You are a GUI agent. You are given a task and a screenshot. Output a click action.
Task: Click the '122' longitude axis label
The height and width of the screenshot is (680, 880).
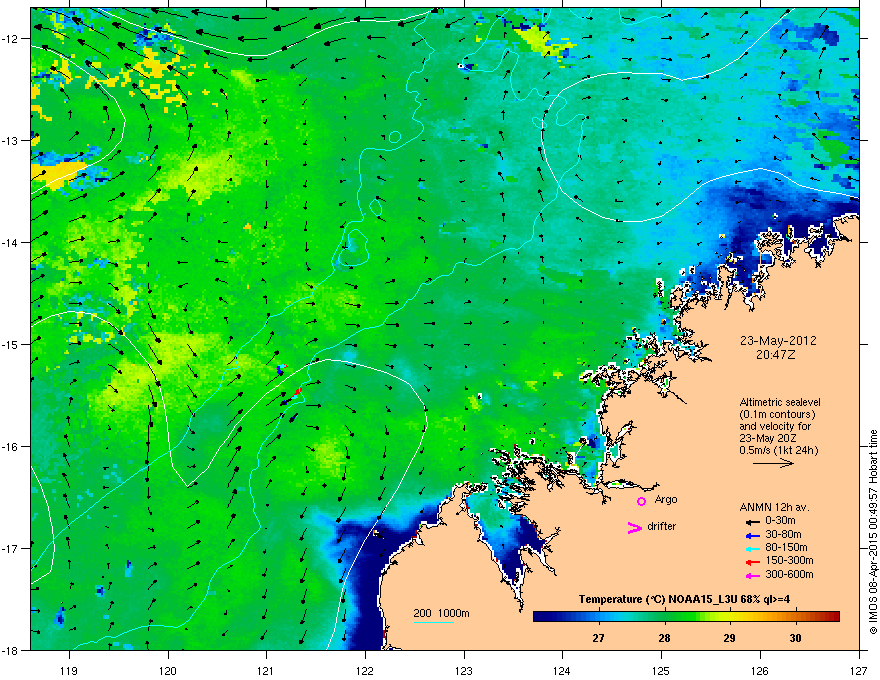365,670
